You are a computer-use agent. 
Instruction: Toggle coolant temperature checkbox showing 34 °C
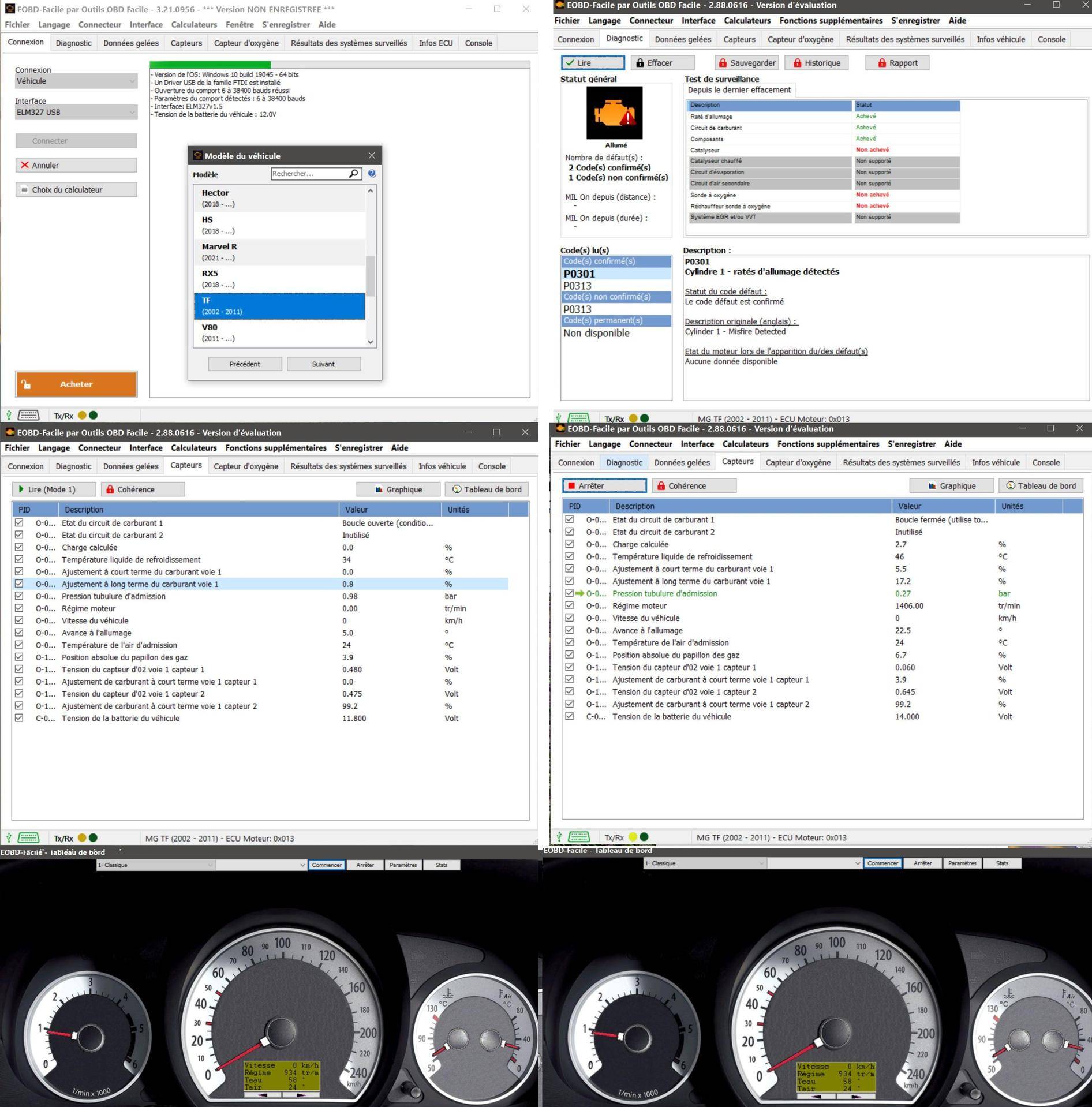[19, 559]
